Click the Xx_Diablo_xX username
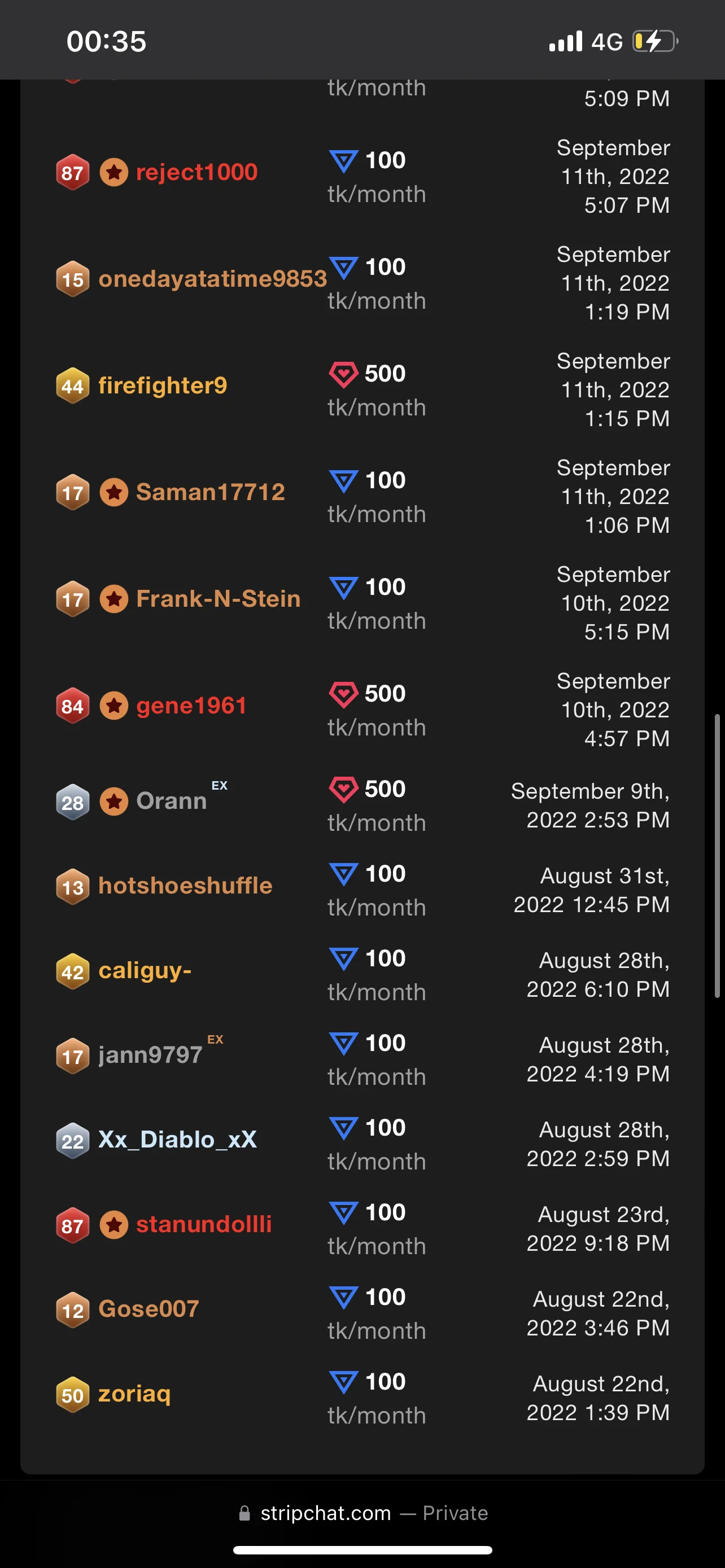 [x=177, y=1140]
